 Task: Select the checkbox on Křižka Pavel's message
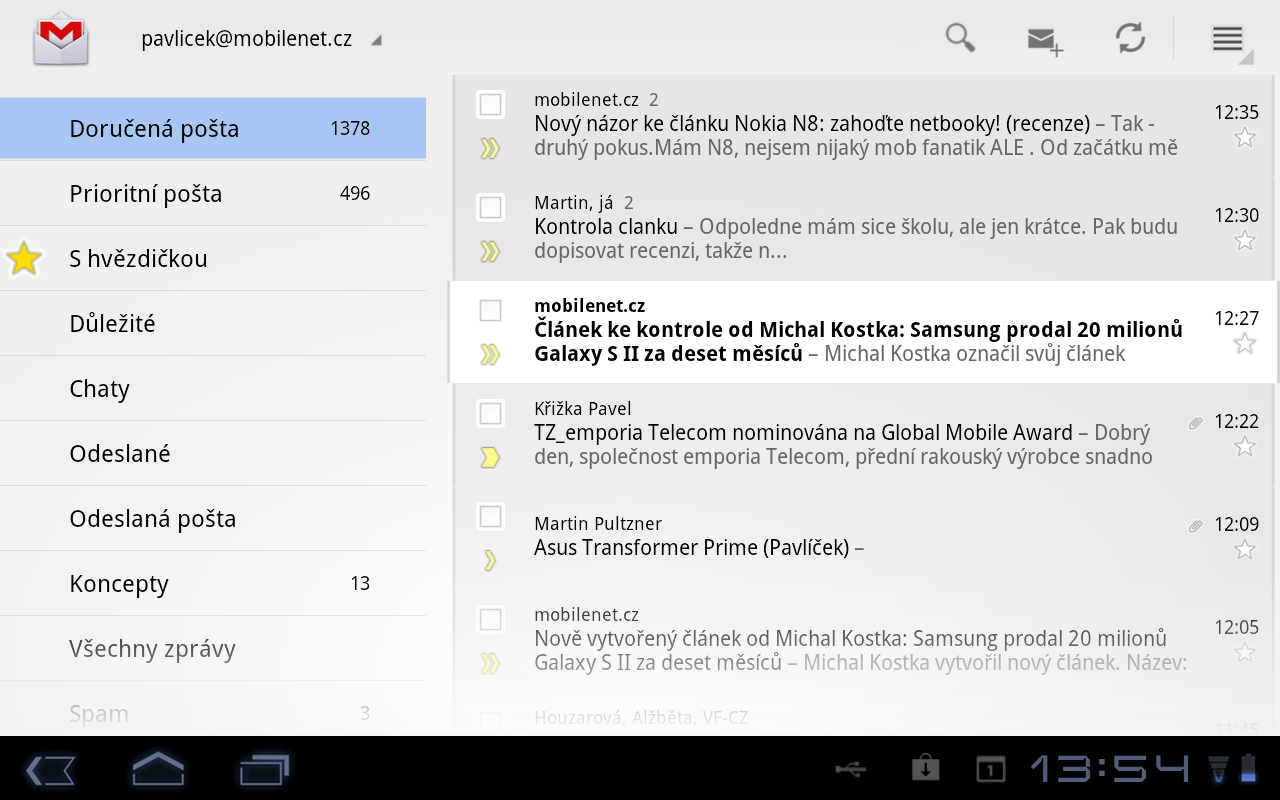[x=490, y=413]
